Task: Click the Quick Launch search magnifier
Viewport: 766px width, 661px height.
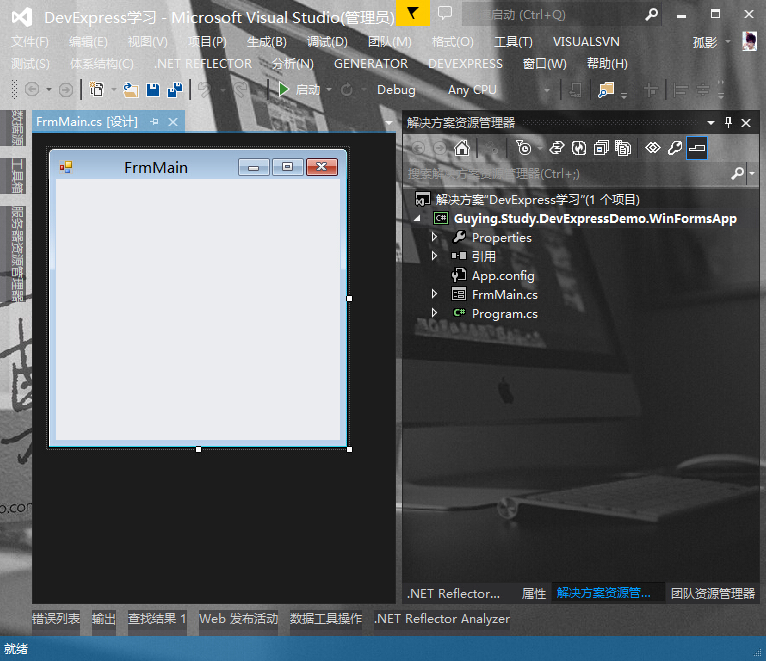Action: pos(651,15)
